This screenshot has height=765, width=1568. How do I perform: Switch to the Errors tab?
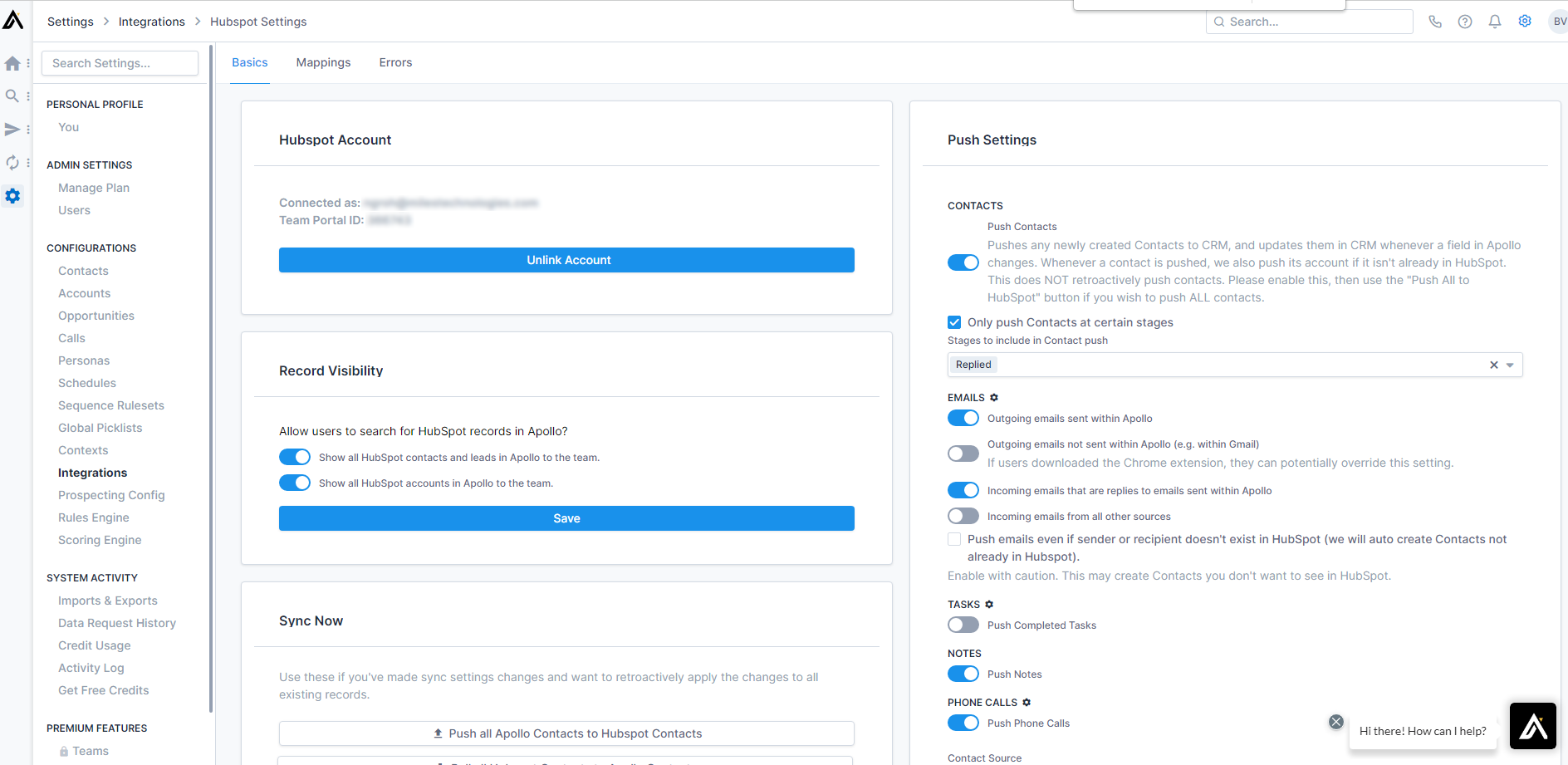click(395, 62)
